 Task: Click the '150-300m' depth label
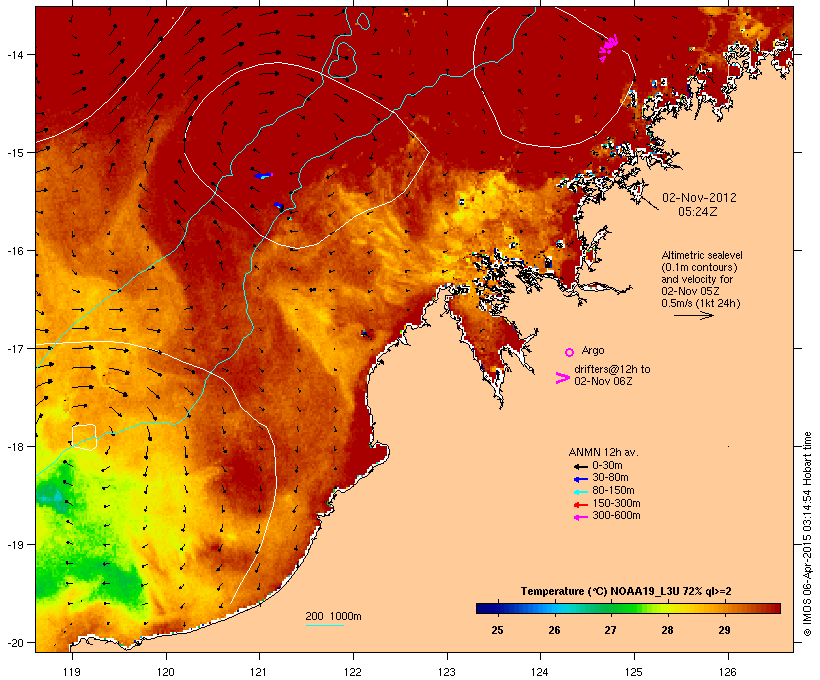pos(616,503)
